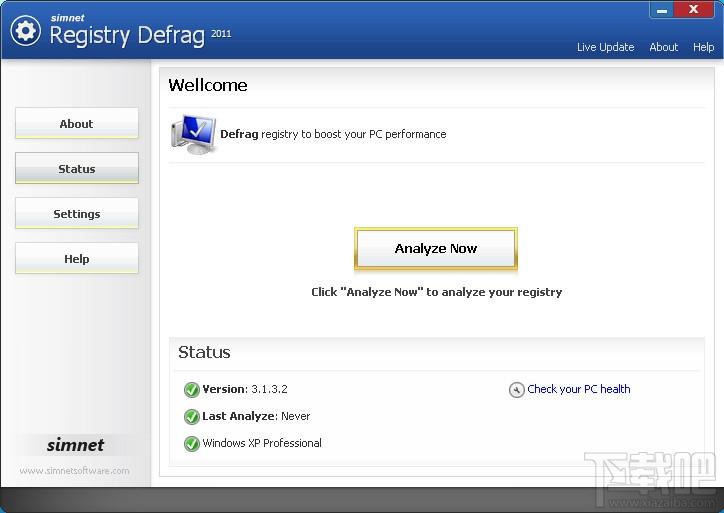Open the Settings sidebar button

(x=77, y=213)
